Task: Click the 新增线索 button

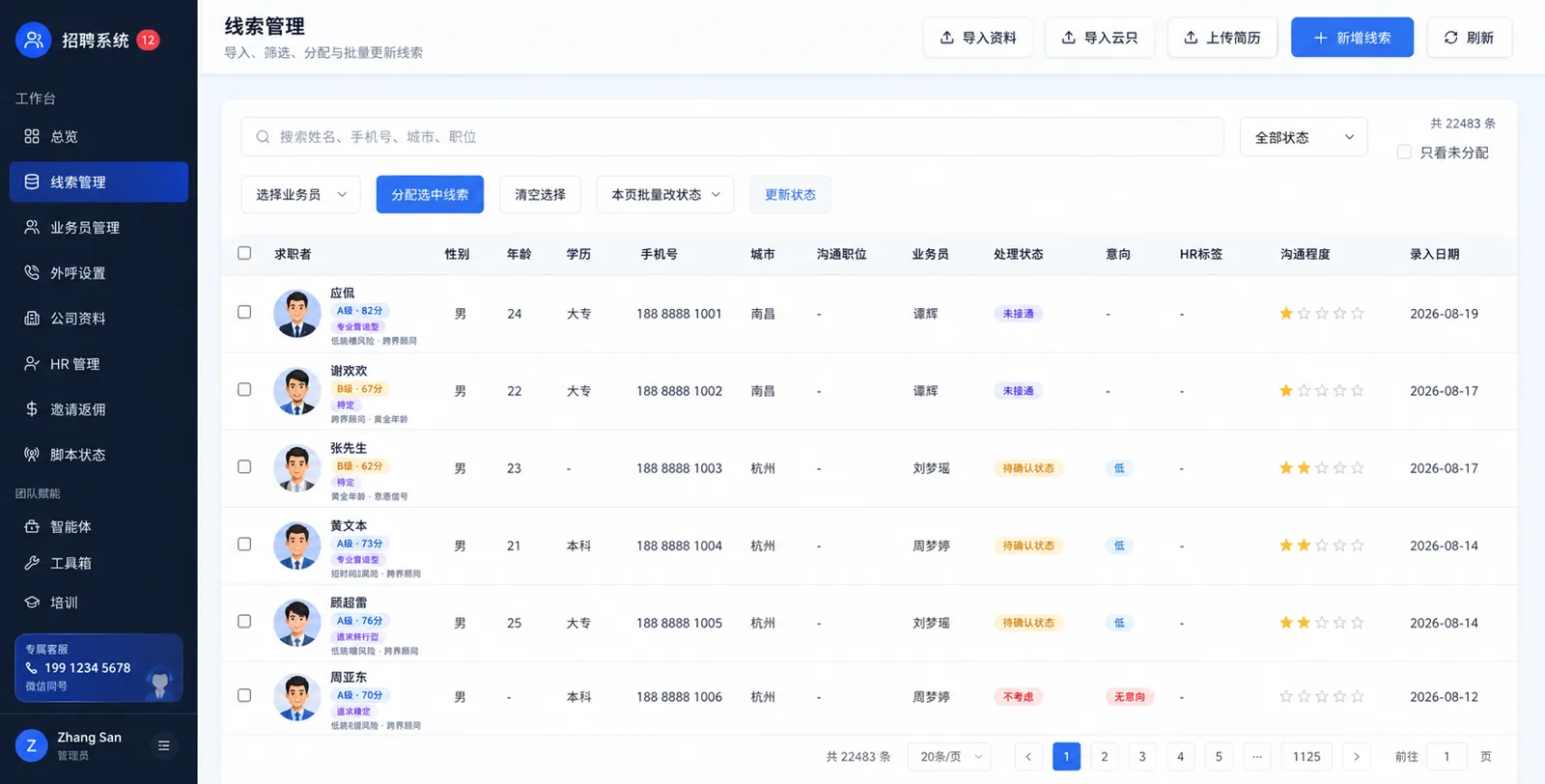Action: click(1352, 38)
